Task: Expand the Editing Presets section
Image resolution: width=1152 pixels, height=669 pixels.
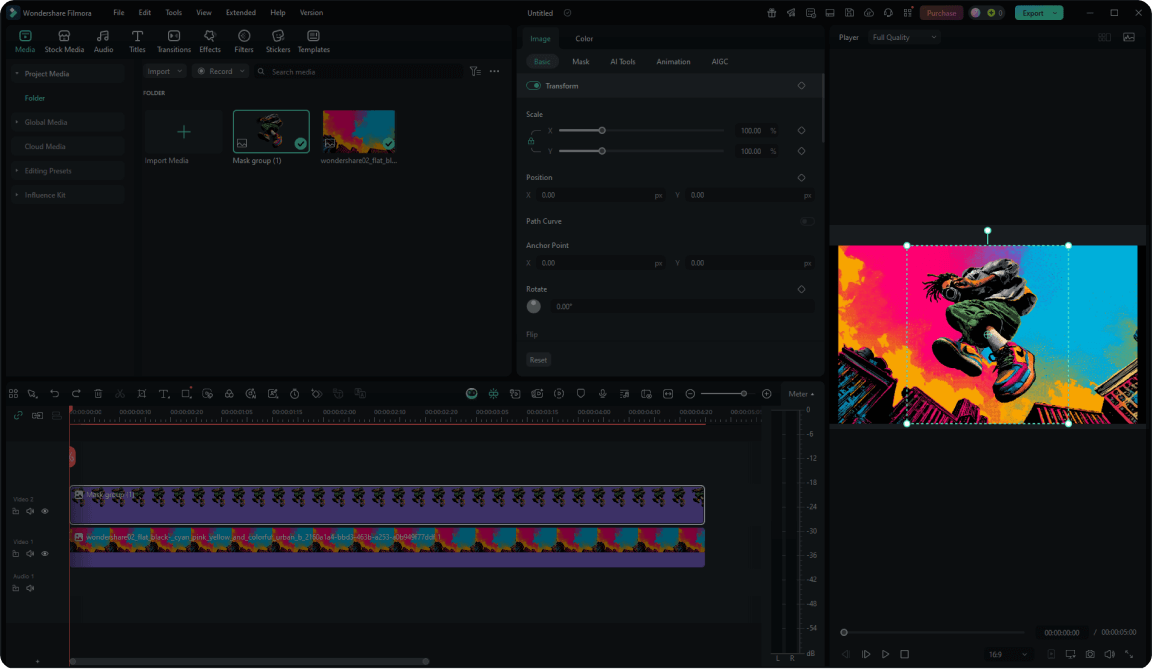Action: tap(17, 170)
